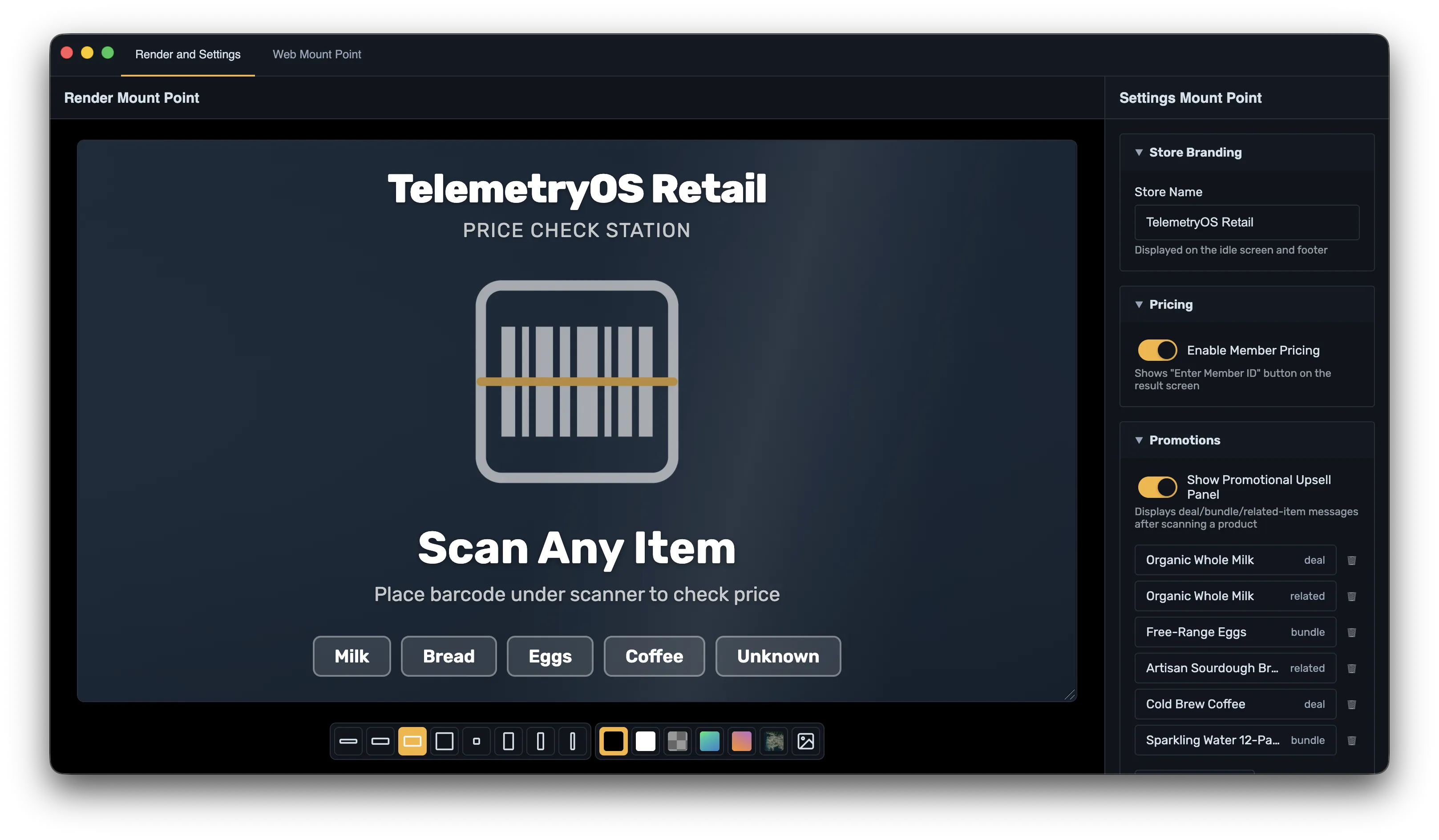The width and height of the screenshot is (1439, 840).
Task: Collapse the Store Branding section
Action: [1247, 153]
